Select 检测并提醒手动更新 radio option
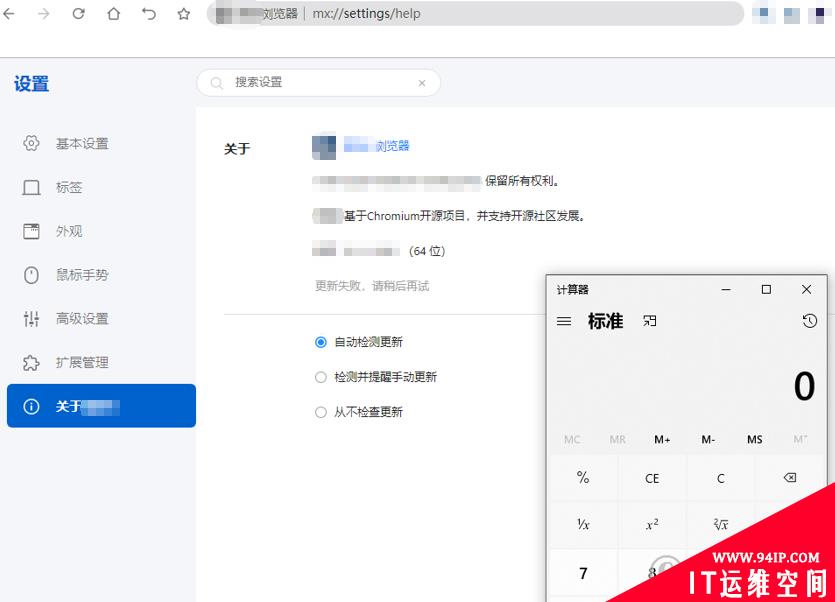This screenshot has width=835, height=602. pyautogui.click(x=321, y=377)
